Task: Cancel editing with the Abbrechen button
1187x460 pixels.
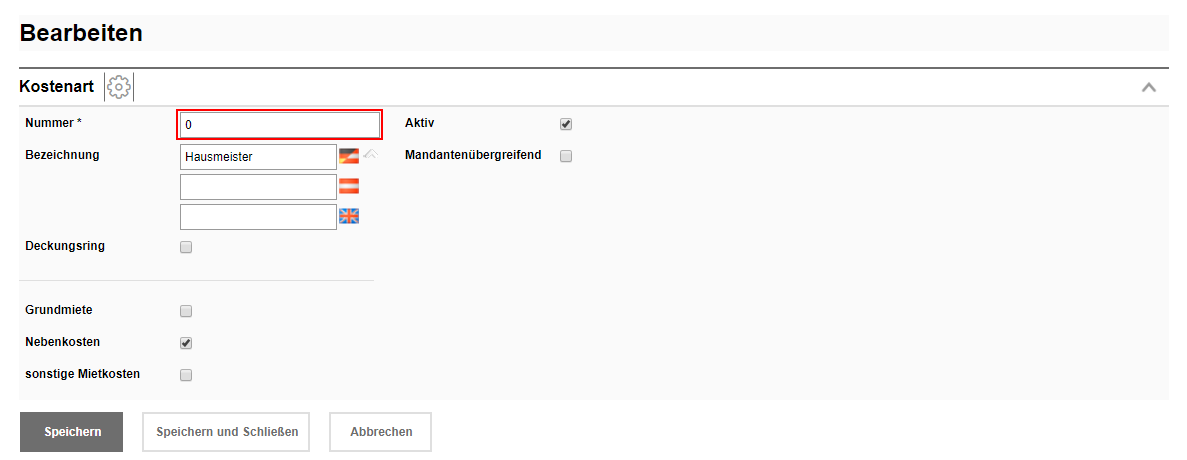Action: (380, 432)
